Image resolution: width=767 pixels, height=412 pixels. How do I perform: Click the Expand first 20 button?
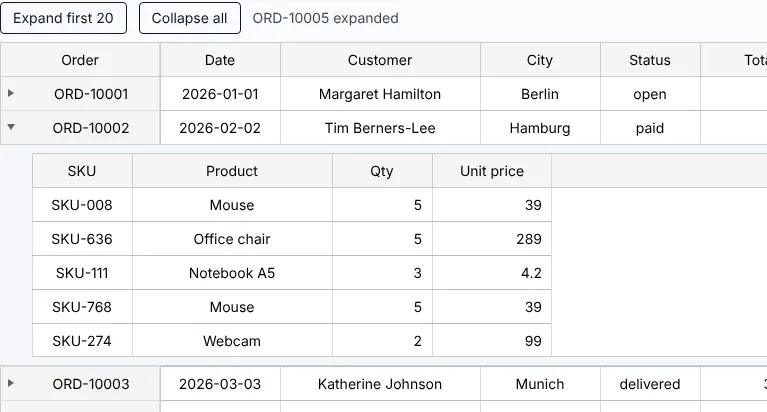pos(64,18)
